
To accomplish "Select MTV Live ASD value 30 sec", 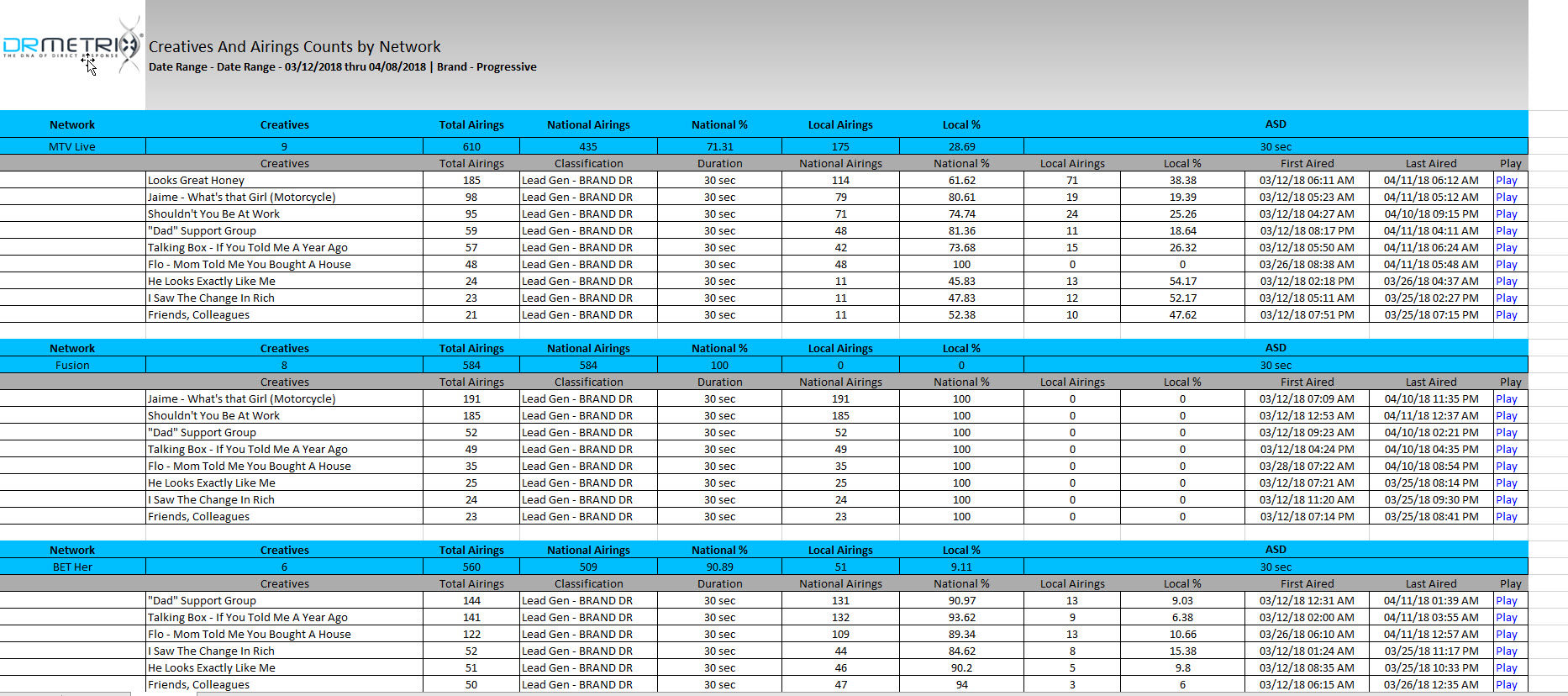I will [1276, 146].
